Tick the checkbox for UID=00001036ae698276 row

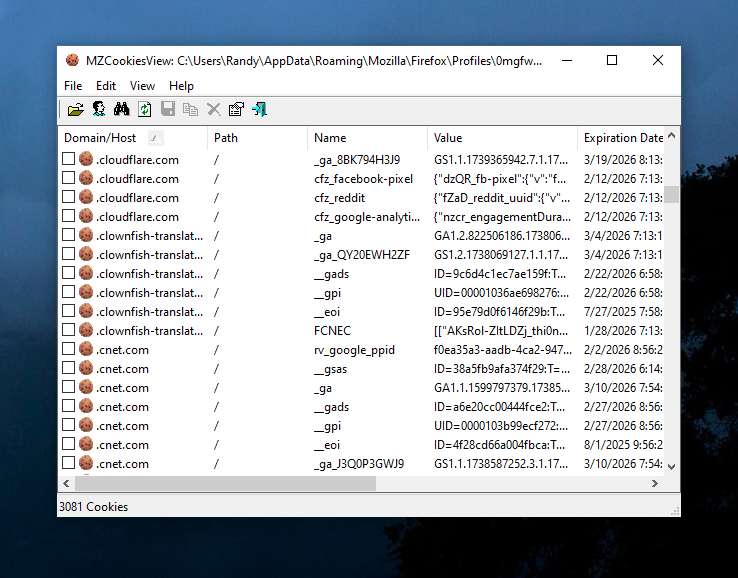pos(68,292)
